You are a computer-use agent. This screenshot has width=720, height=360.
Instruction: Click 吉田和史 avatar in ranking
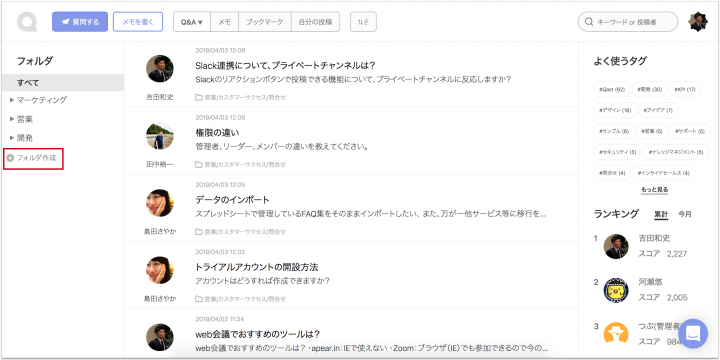click(616, 247)
